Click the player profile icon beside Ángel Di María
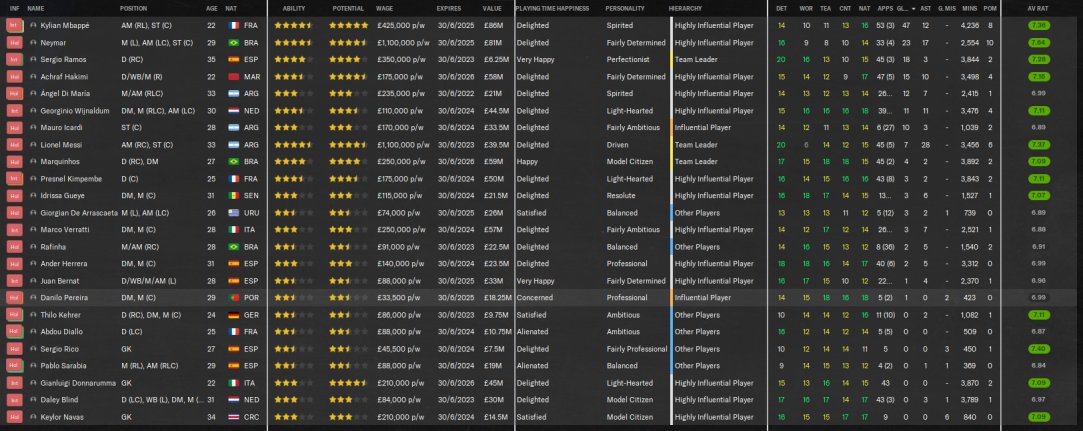 click(x=33, y=93)
